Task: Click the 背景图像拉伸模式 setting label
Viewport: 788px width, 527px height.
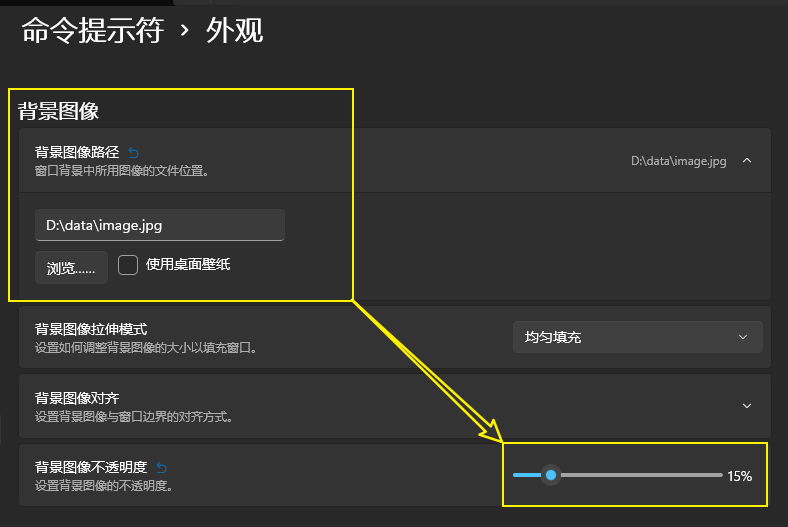Action: click(x=91, y=329)
